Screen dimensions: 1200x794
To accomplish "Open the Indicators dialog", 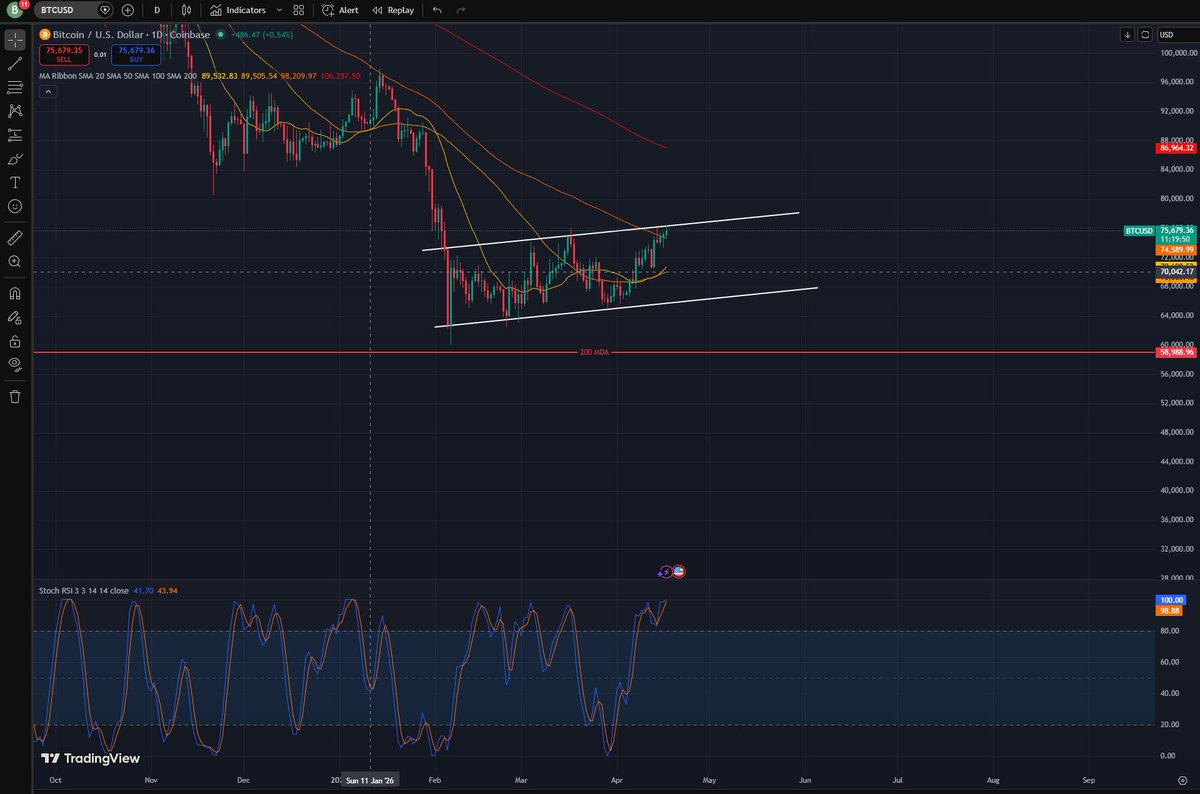I will [238, 10].
